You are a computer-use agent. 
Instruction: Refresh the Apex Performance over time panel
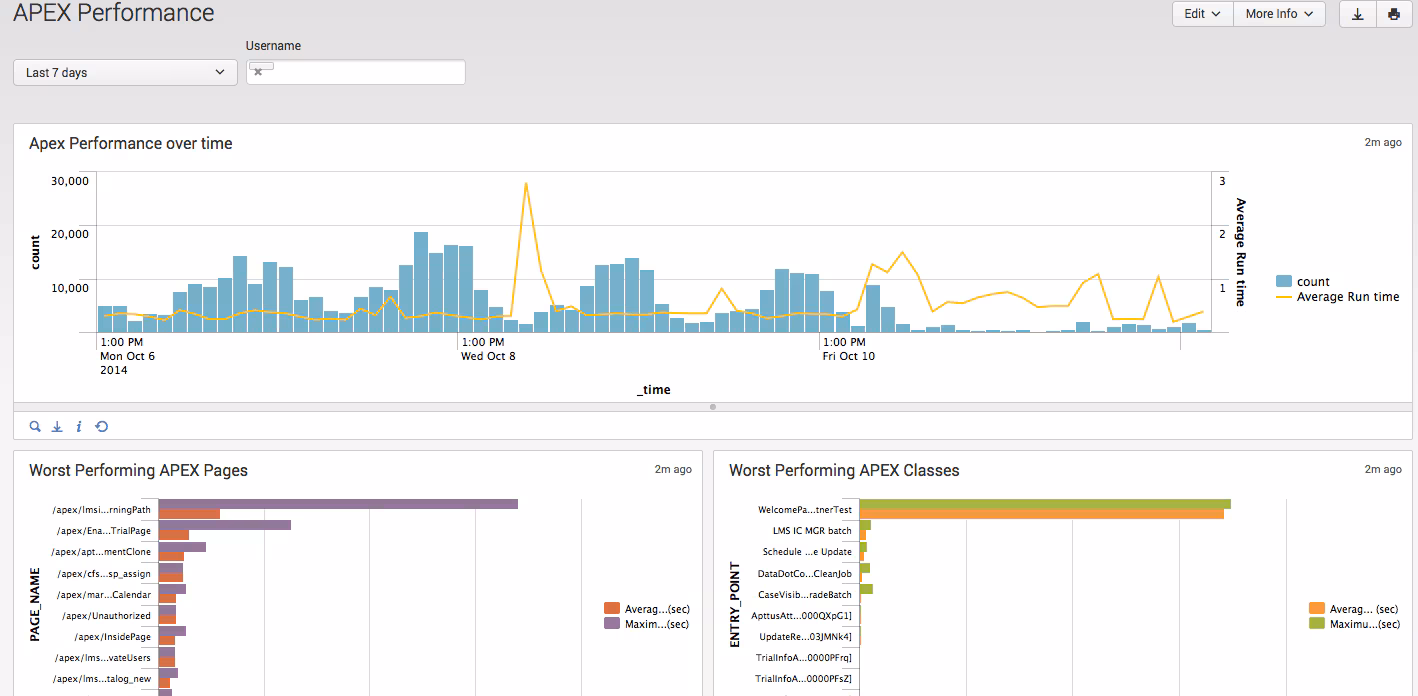coord(100,426)
